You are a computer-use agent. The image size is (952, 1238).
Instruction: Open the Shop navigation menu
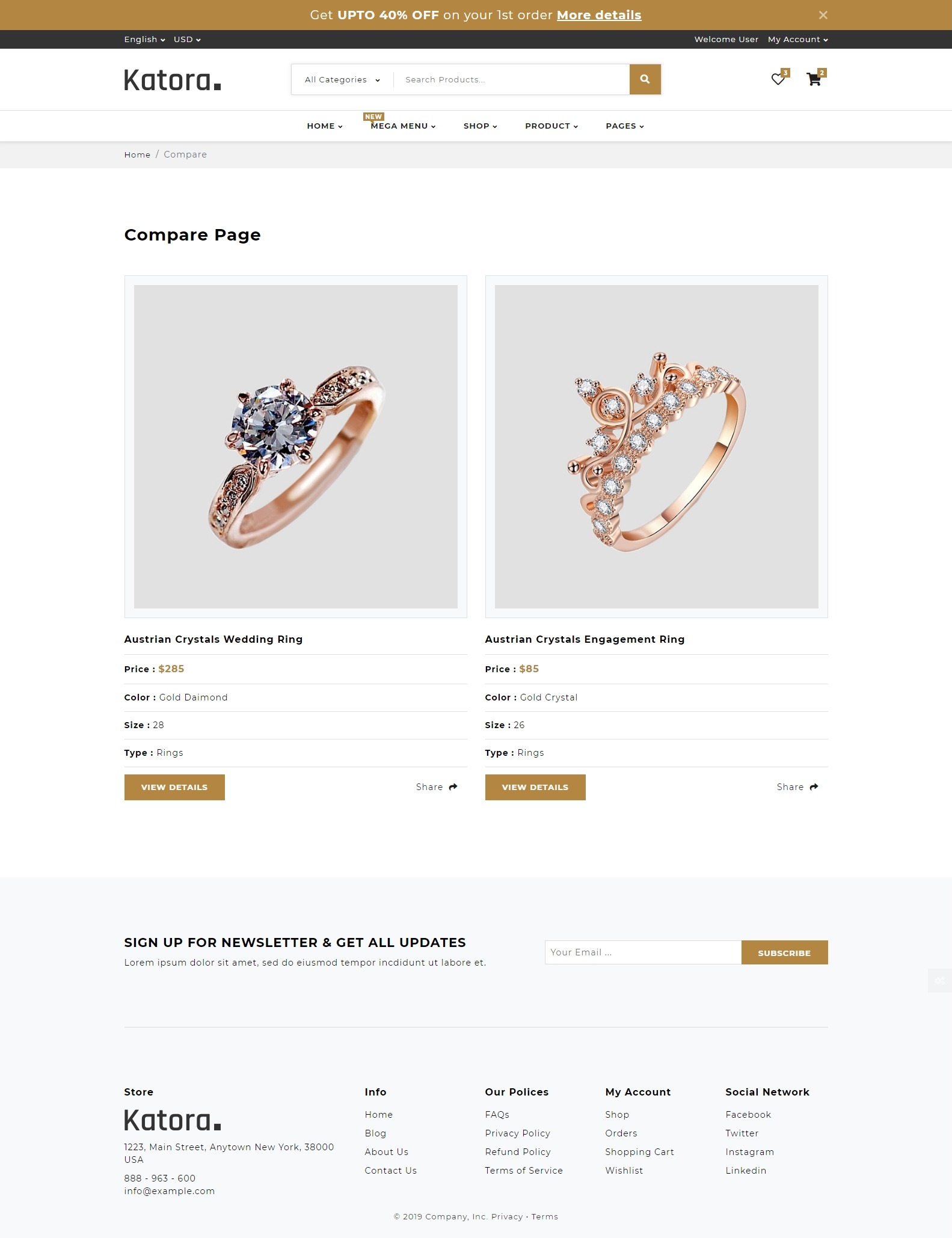[480, 126]
